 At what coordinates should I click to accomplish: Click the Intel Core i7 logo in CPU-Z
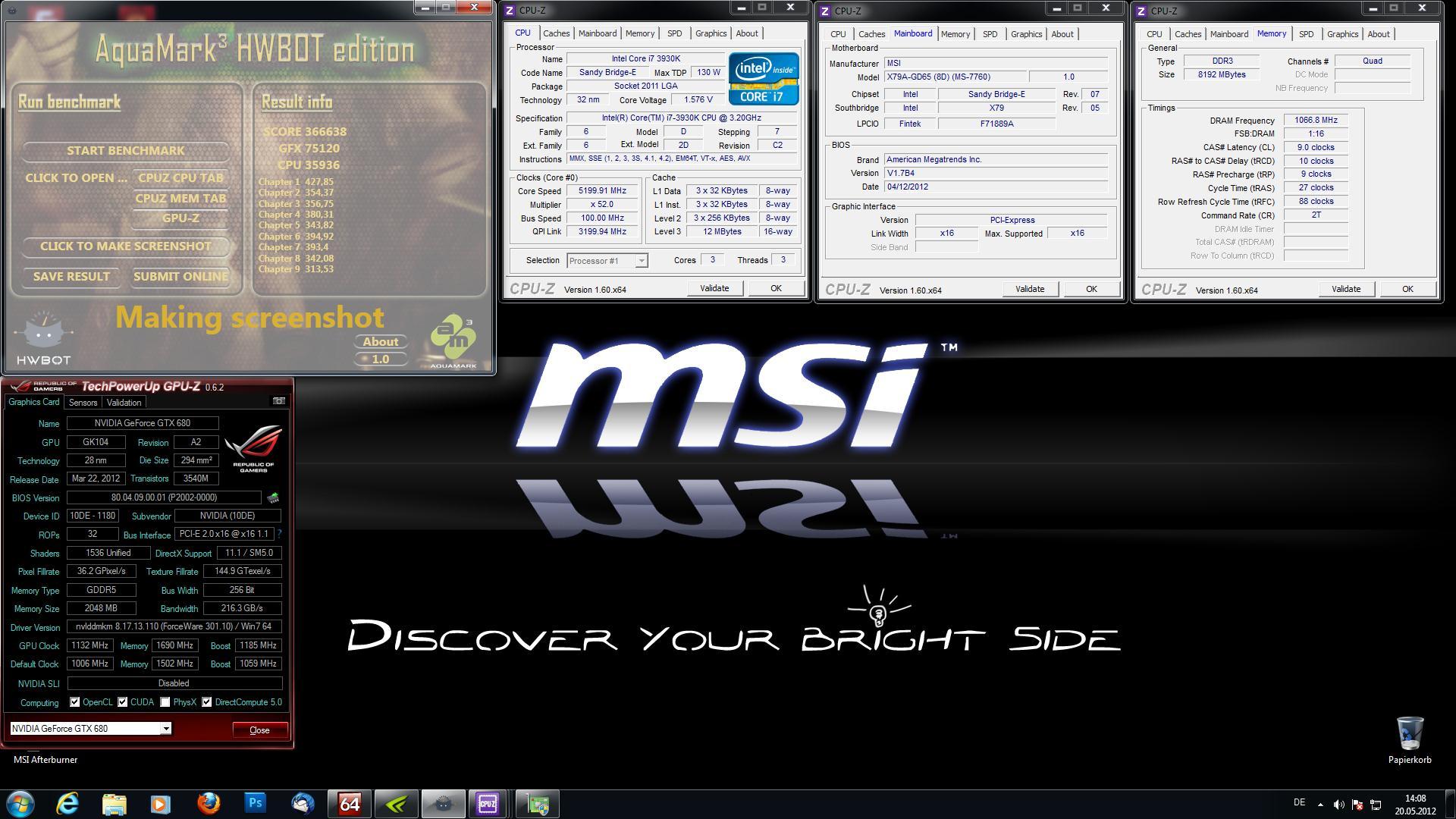click(x=763, y=78)
